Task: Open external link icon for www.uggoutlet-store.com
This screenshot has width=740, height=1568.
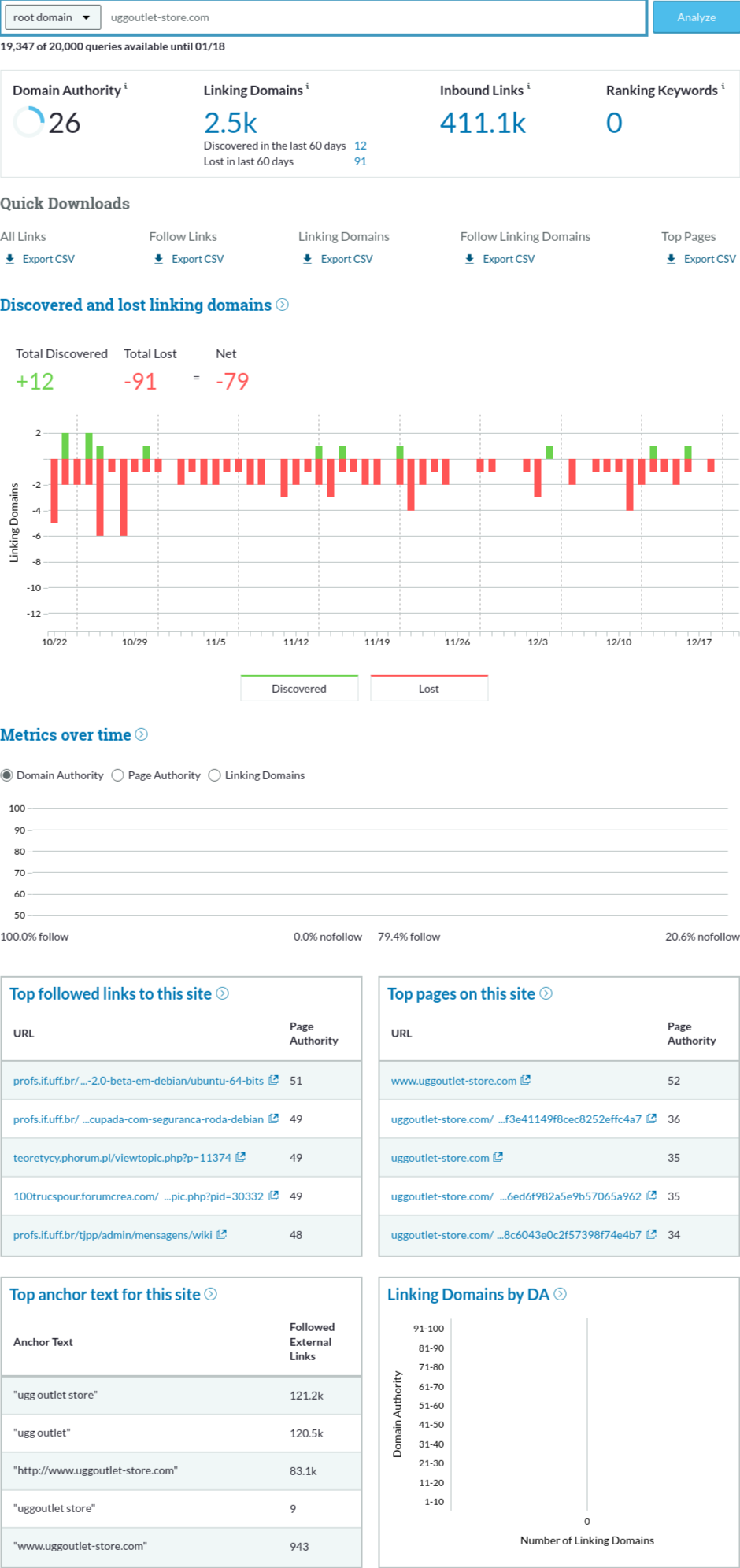Action: [526, 1080]
